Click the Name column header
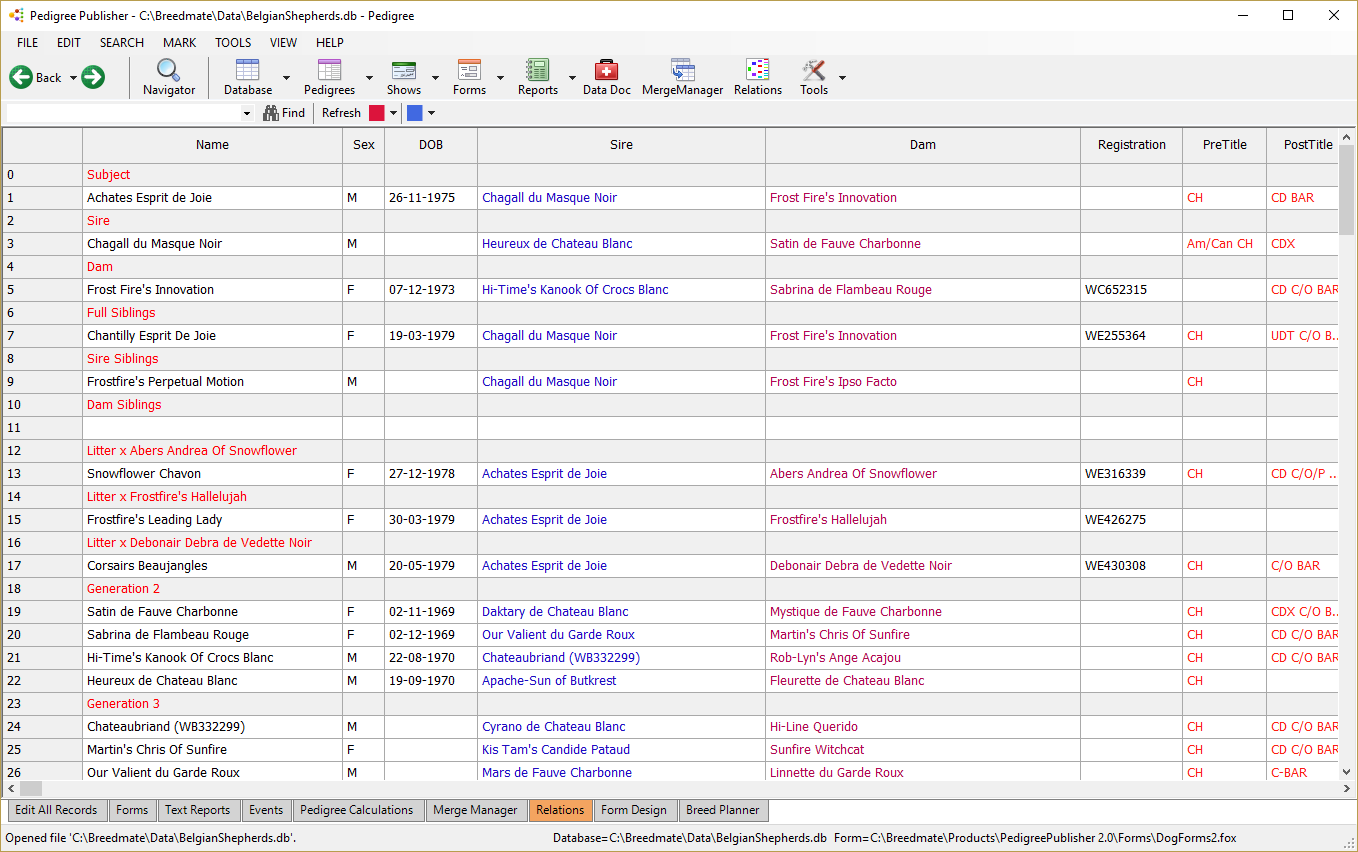1358x852 pixels. click(212, 145)
